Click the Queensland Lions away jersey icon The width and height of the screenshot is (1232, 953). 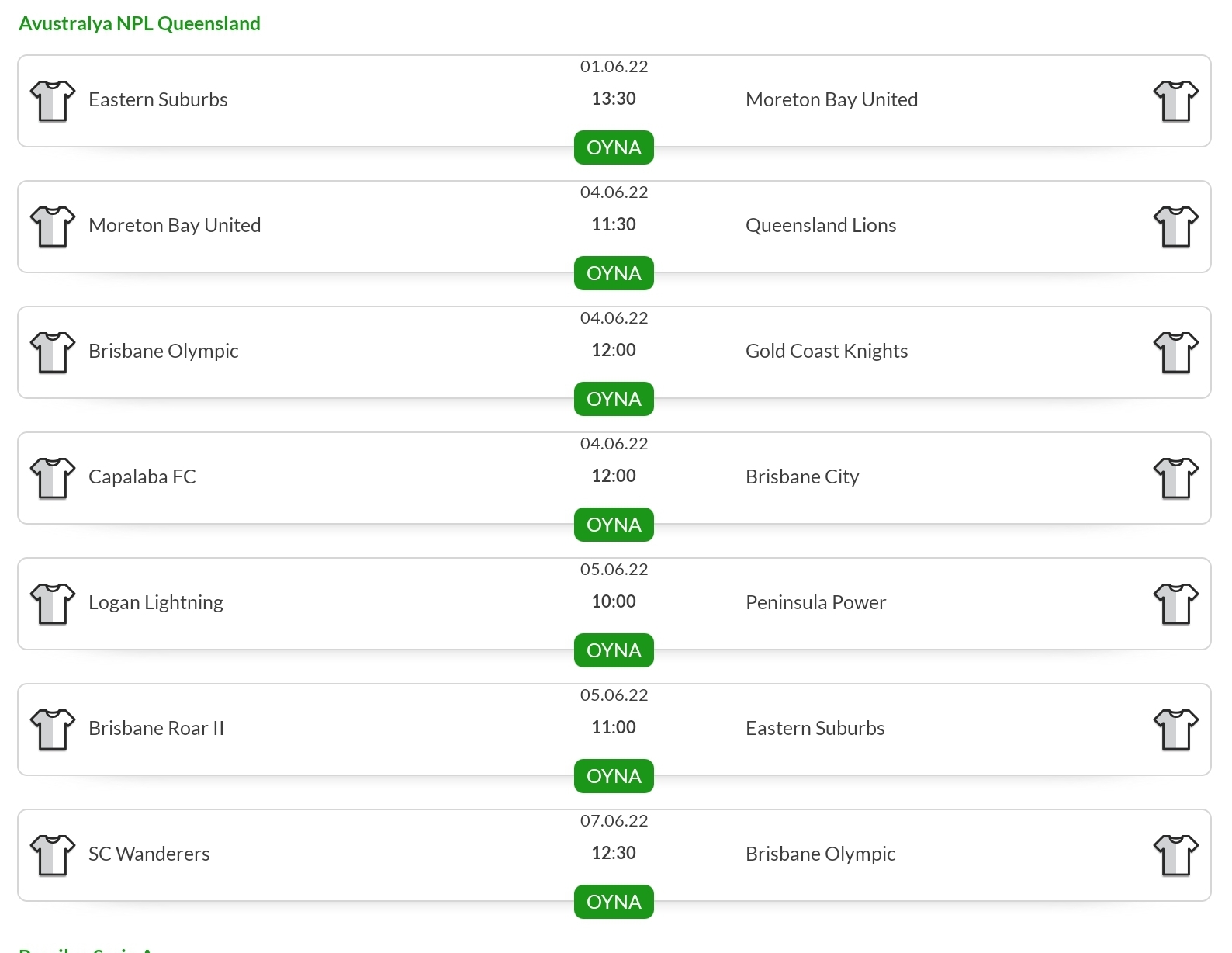pos(1176,227)
